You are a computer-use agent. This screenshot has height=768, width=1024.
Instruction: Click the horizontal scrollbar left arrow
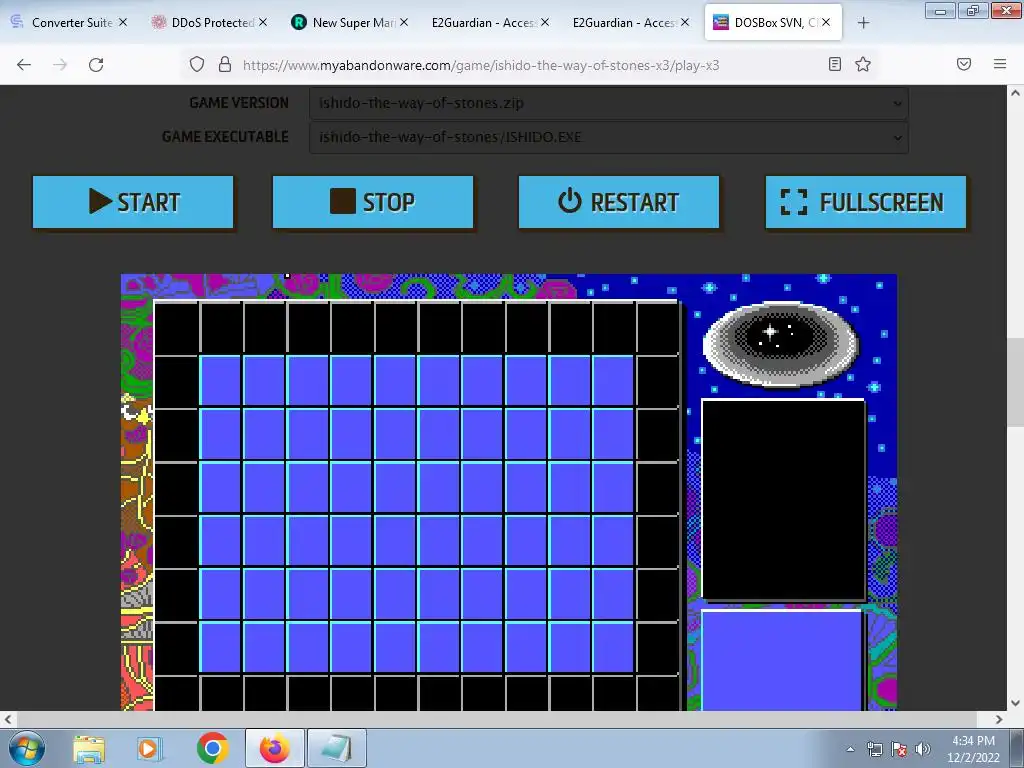(7, 719)
